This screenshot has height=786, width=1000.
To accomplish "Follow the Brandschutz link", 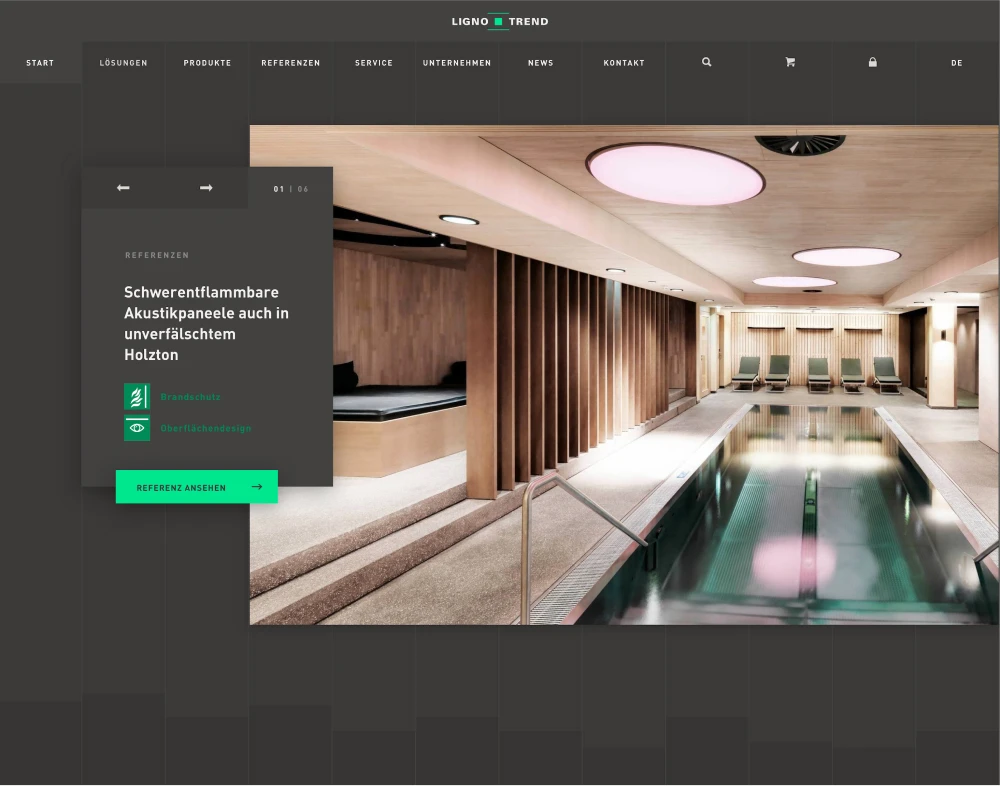I will [x=191, y=397].
